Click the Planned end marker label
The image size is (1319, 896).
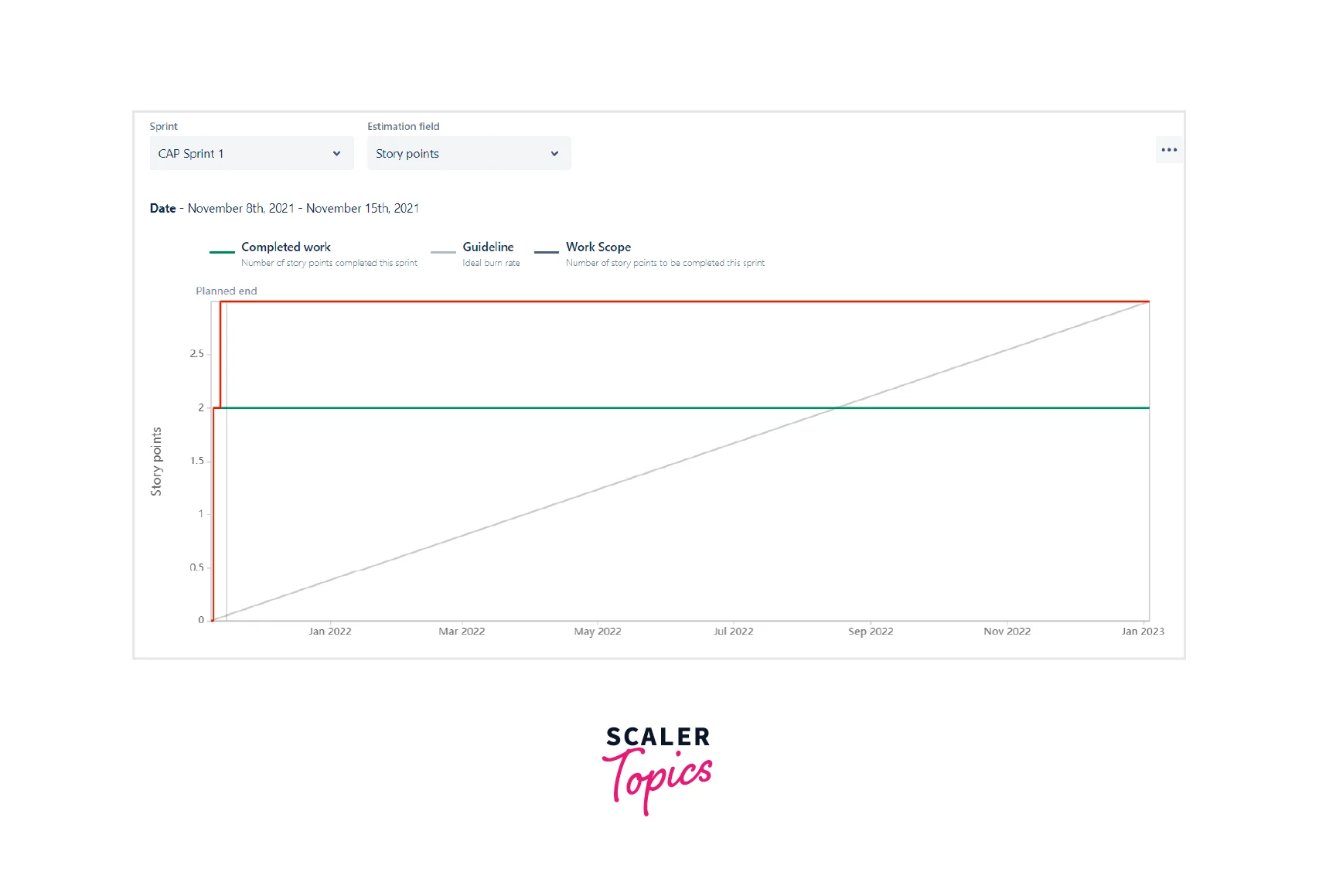coord(226,291)
